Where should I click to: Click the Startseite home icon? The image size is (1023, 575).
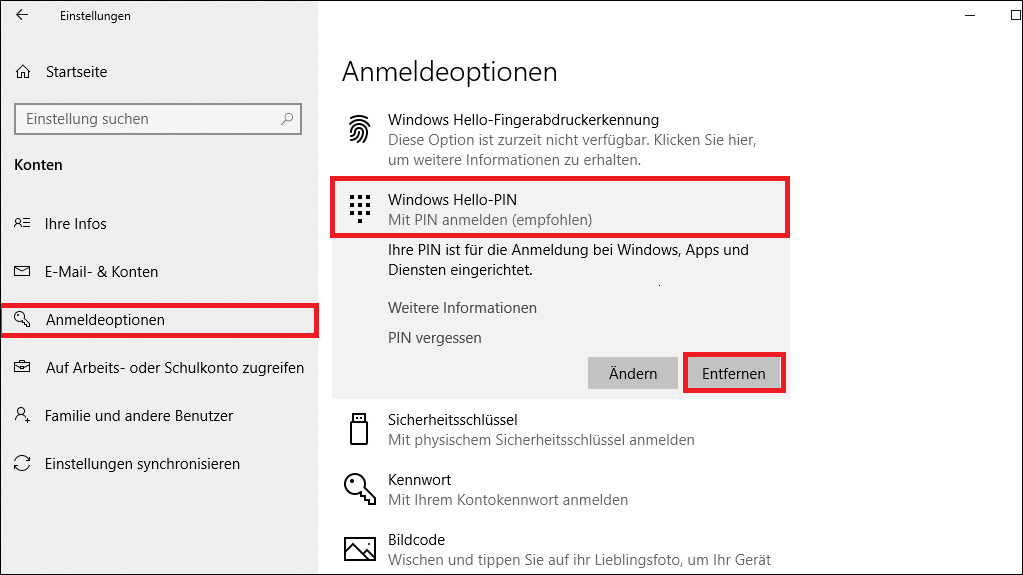(23, 72)
